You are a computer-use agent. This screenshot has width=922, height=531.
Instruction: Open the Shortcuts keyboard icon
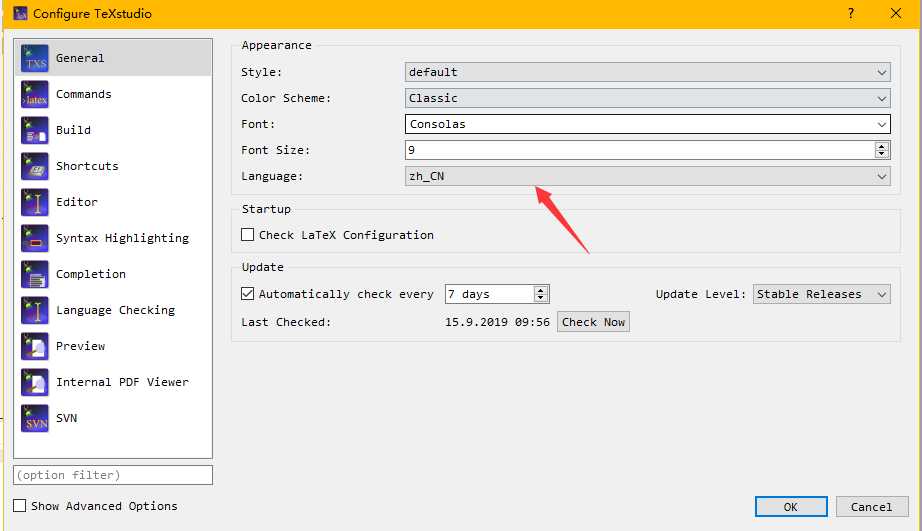[x=35, y=166]
